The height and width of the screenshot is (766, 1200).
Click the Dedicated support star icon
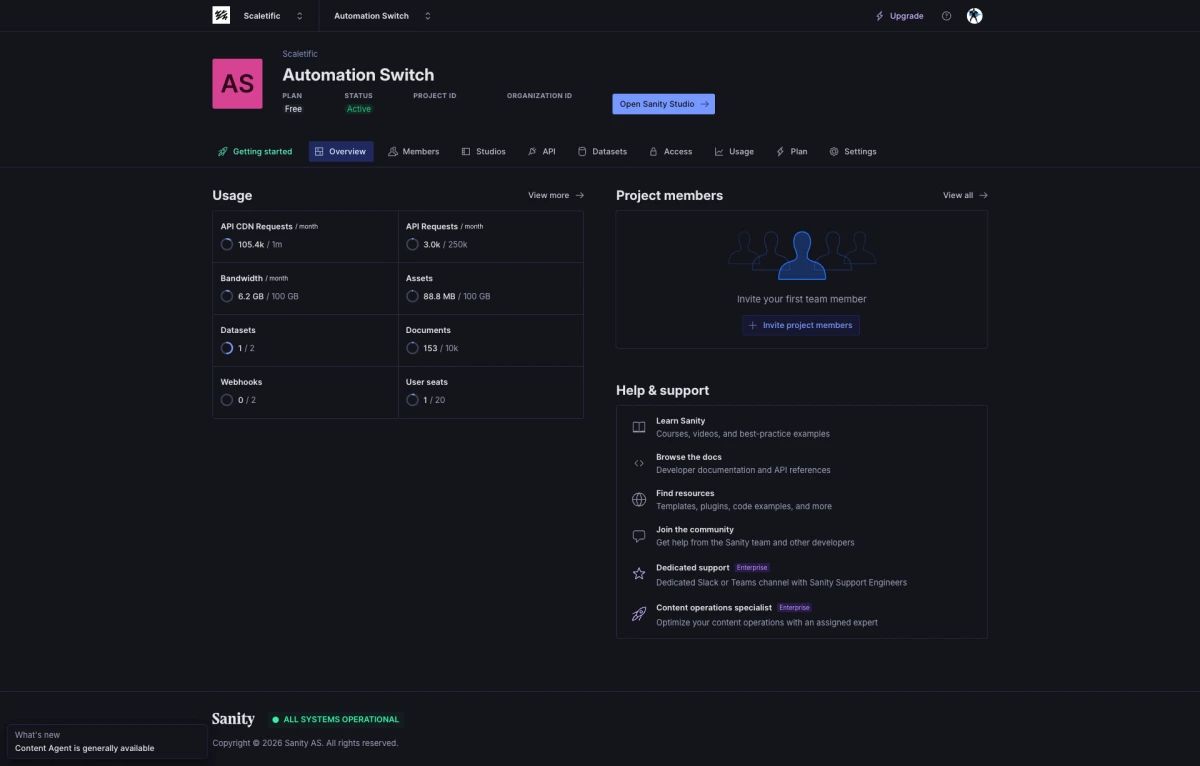[x=639, y=574]
